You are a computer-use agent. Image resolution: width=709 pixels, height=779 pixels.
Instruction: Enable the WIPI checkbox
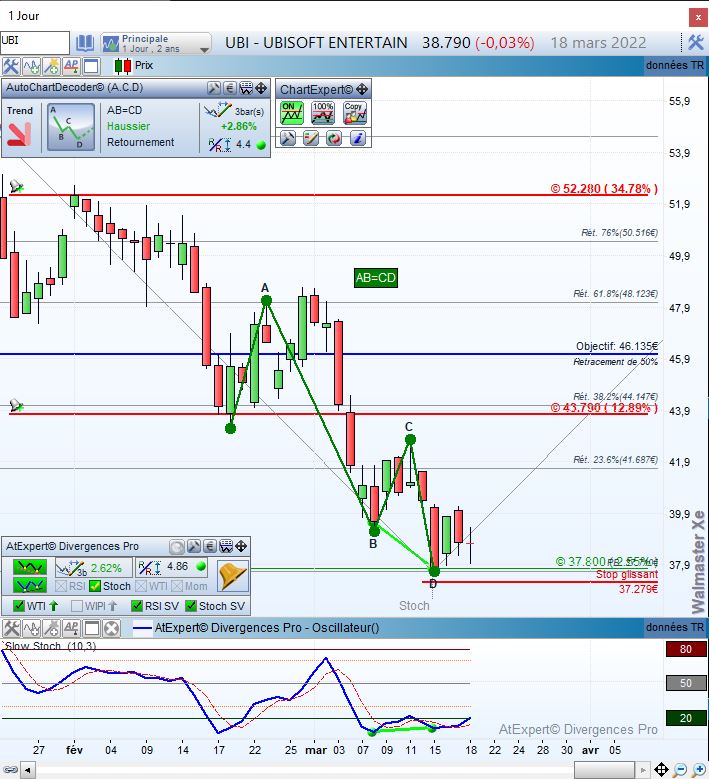(x=77, y=606)
